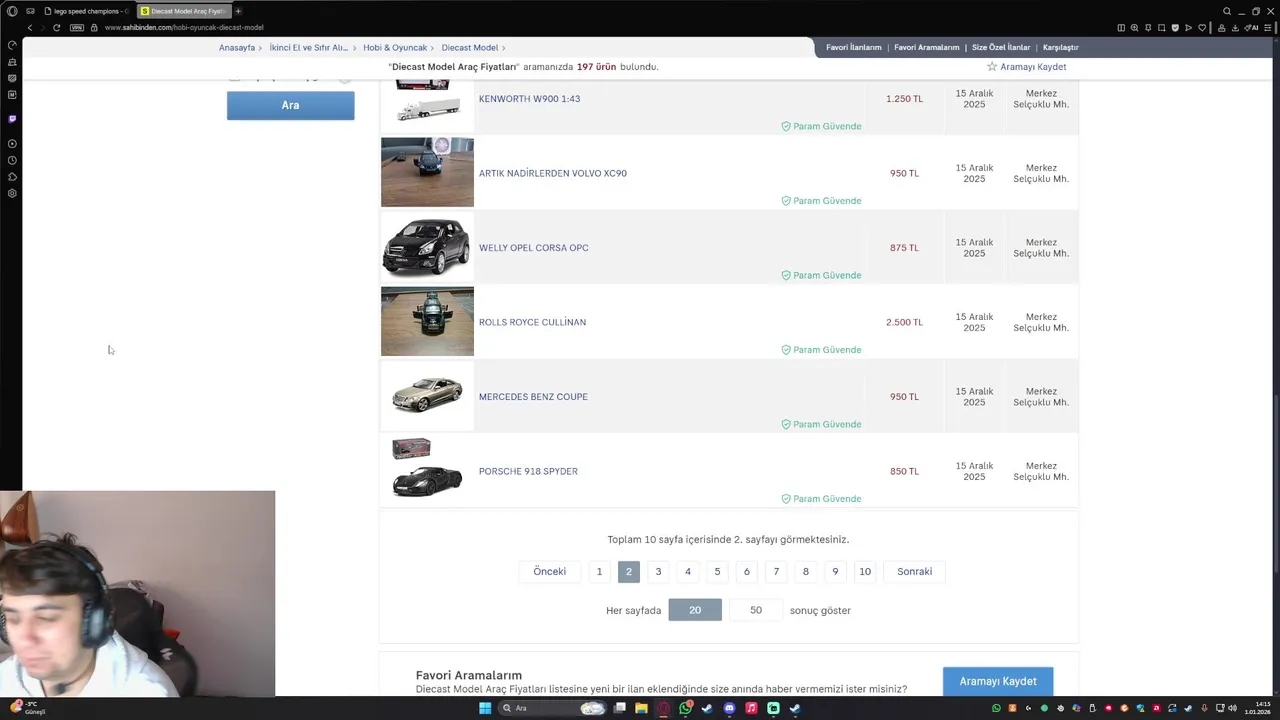Viewport: 1280px width, 720px height.
Task: Click the gold Mercedes coupe thumbnail
Action: [x=427, y=396]
